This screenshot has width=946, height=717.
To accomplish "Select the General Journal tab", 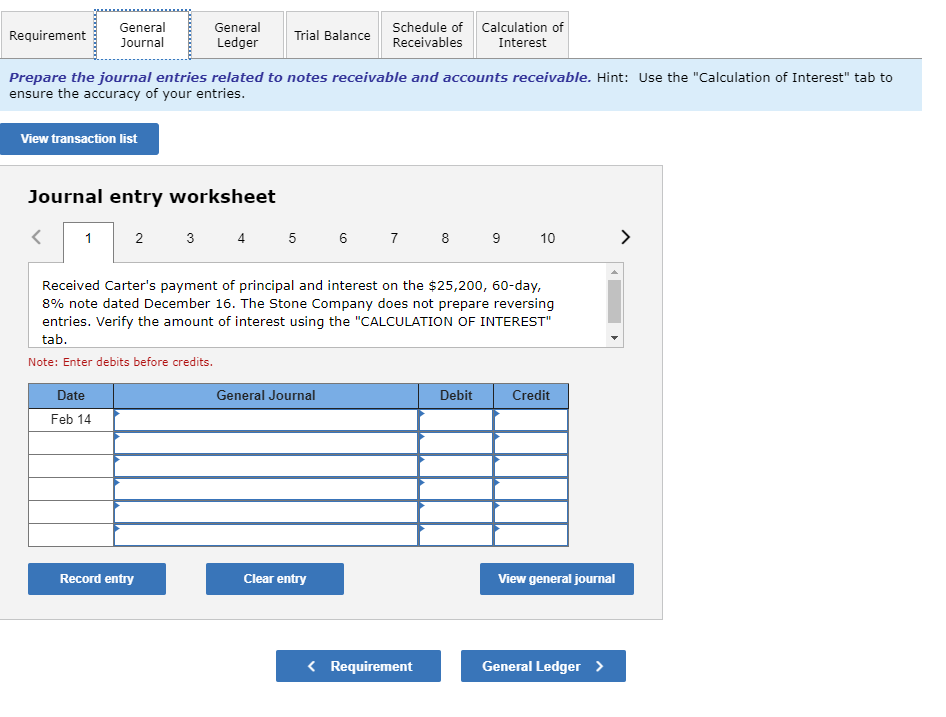I will [142, 35].
